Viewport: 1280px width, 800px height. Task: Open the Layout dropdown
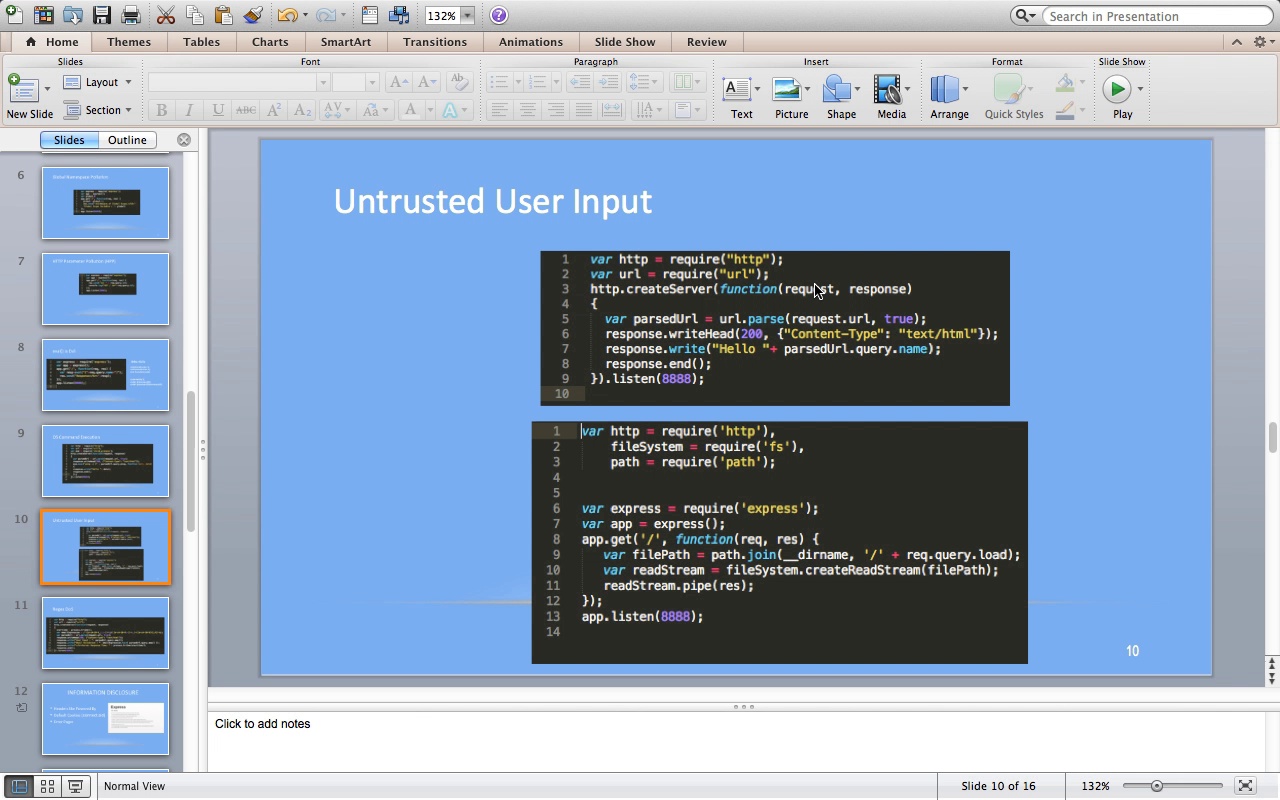point(98,82)
